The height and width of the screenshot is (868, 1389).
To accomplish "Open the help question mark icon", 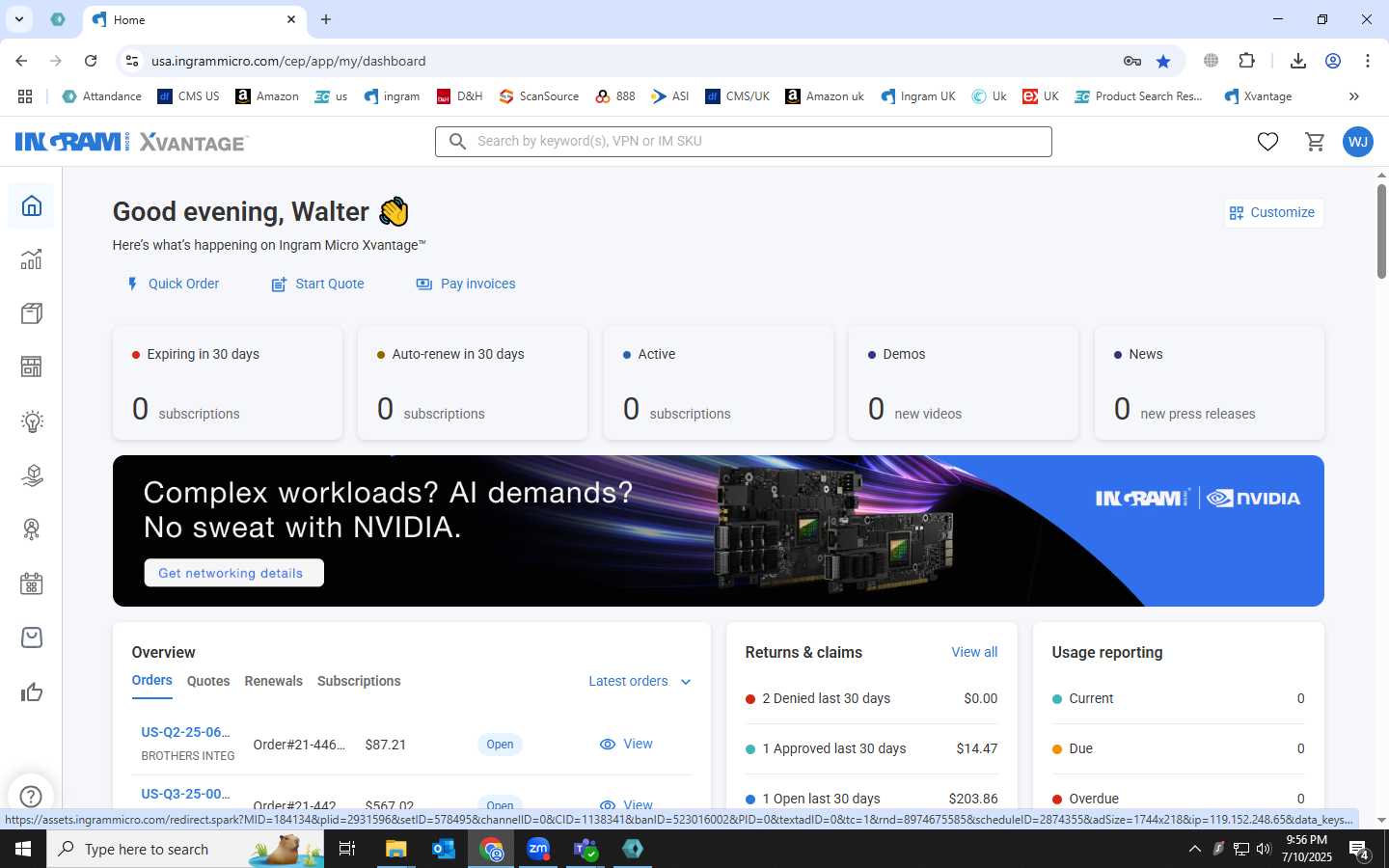I will (31, 796).
